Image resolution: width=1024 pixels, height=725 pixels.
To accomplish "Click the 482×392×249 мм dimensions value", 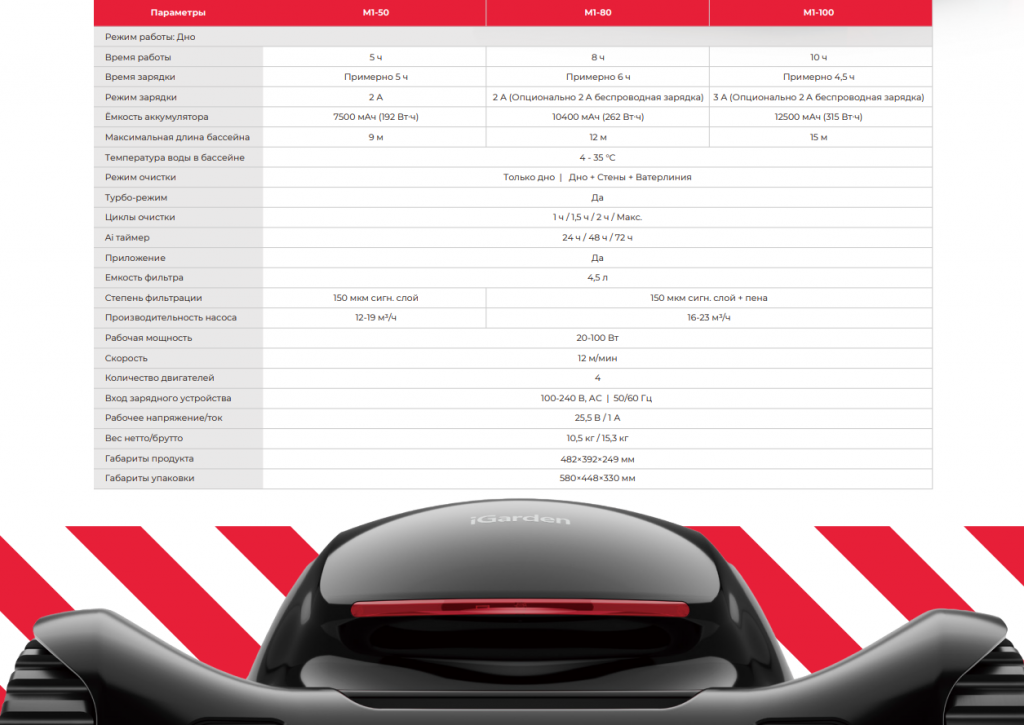I will click(597, 459).
